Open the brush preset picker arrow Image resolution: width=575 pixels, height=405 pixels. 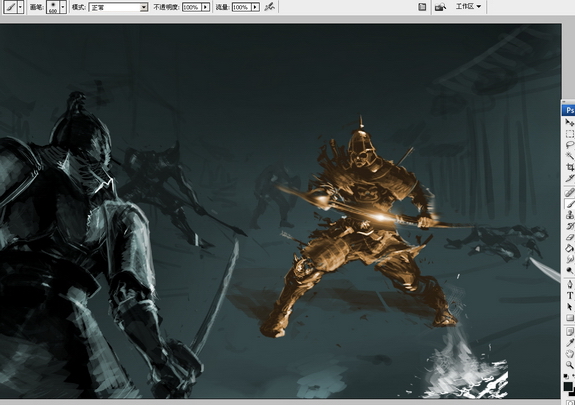coord(63,7)
